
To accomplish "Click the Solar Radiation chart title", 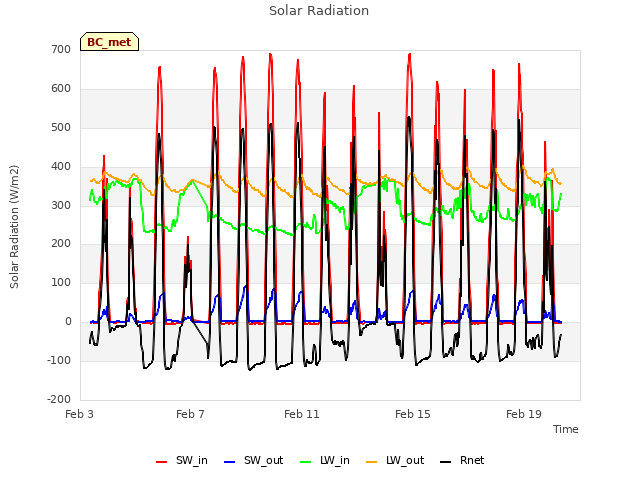I will click(x=319, y=11).
